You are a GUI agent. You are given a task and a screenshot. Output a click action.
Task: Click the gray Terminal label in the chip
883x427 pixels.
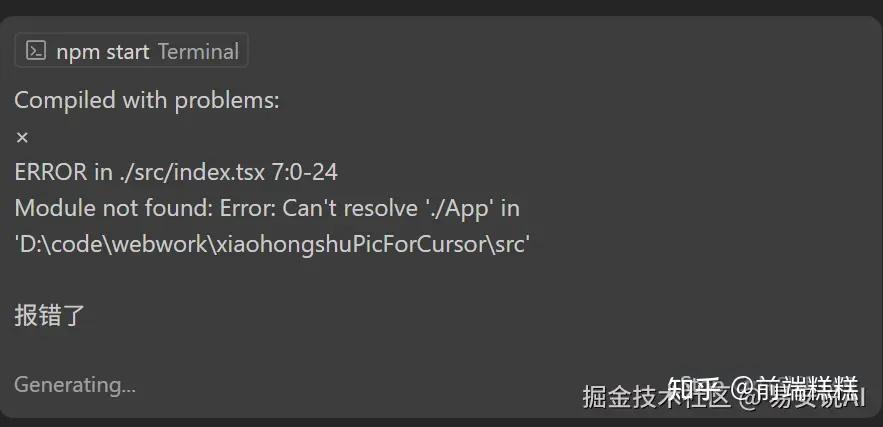click(x=198, y=52)
